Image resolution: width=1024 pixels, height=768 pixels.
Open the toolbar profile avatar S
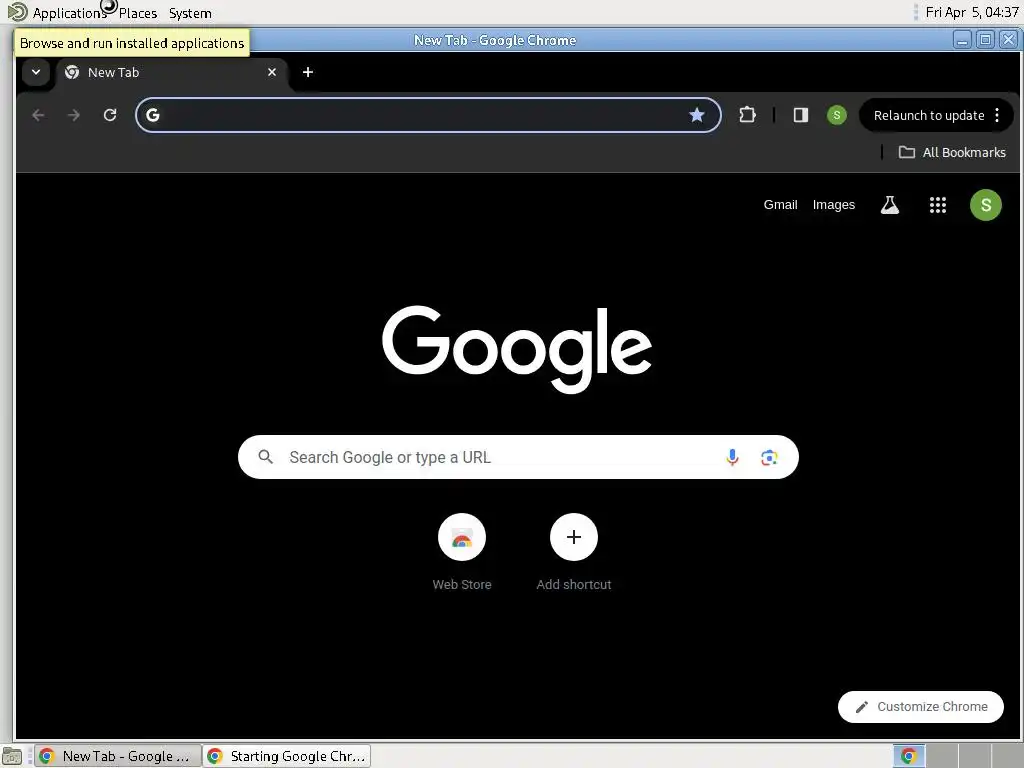[x=837, y=115]
